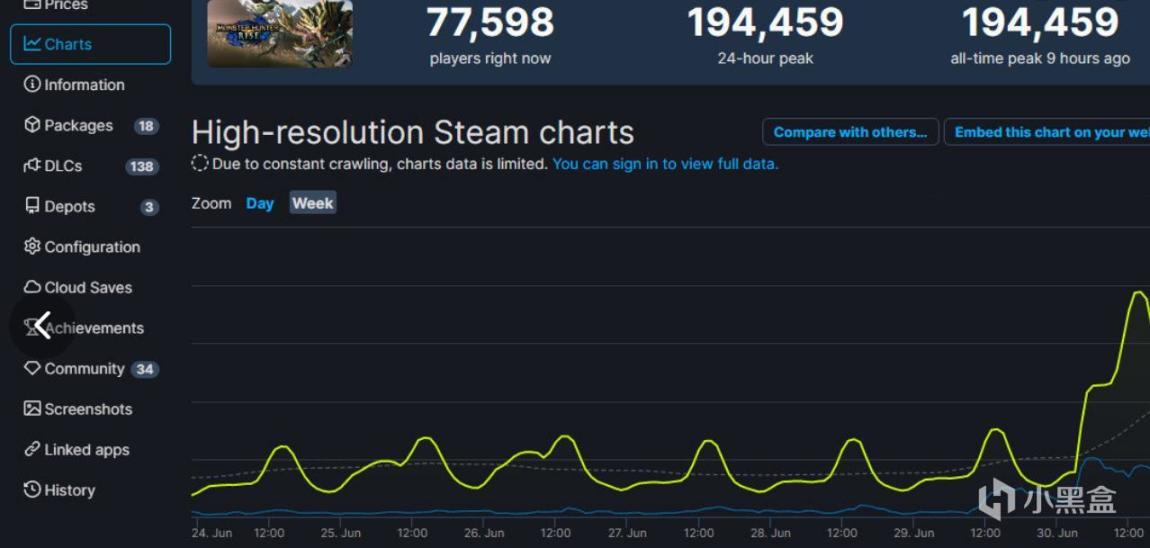Image resolution: width=1150 pixels, height=548 pixels.
Task: Click the 28. Jun axis label
Action: 769,533
